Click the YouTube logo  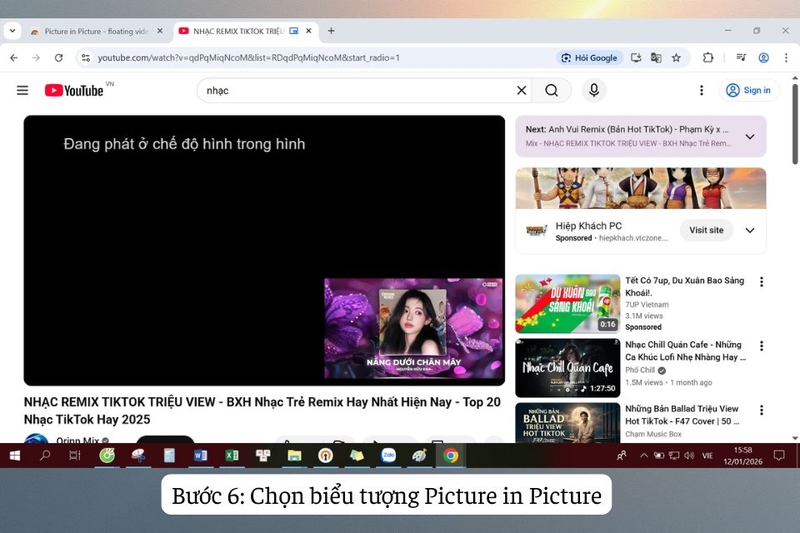point(74,90)
